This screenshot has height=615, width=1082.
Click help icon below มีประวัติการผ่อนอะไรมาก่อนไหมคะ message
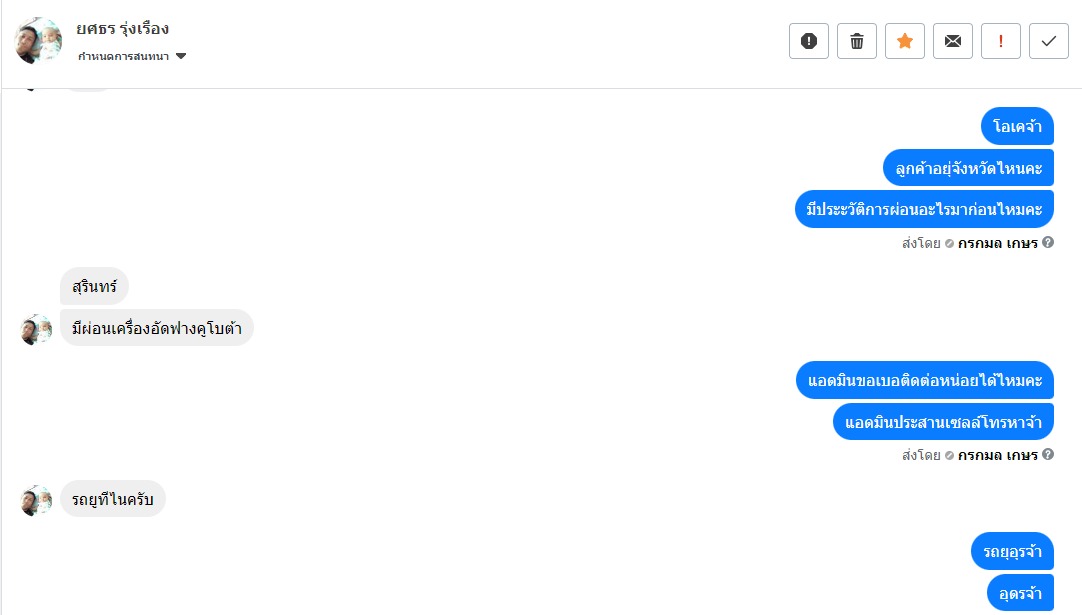point(1048,242)
